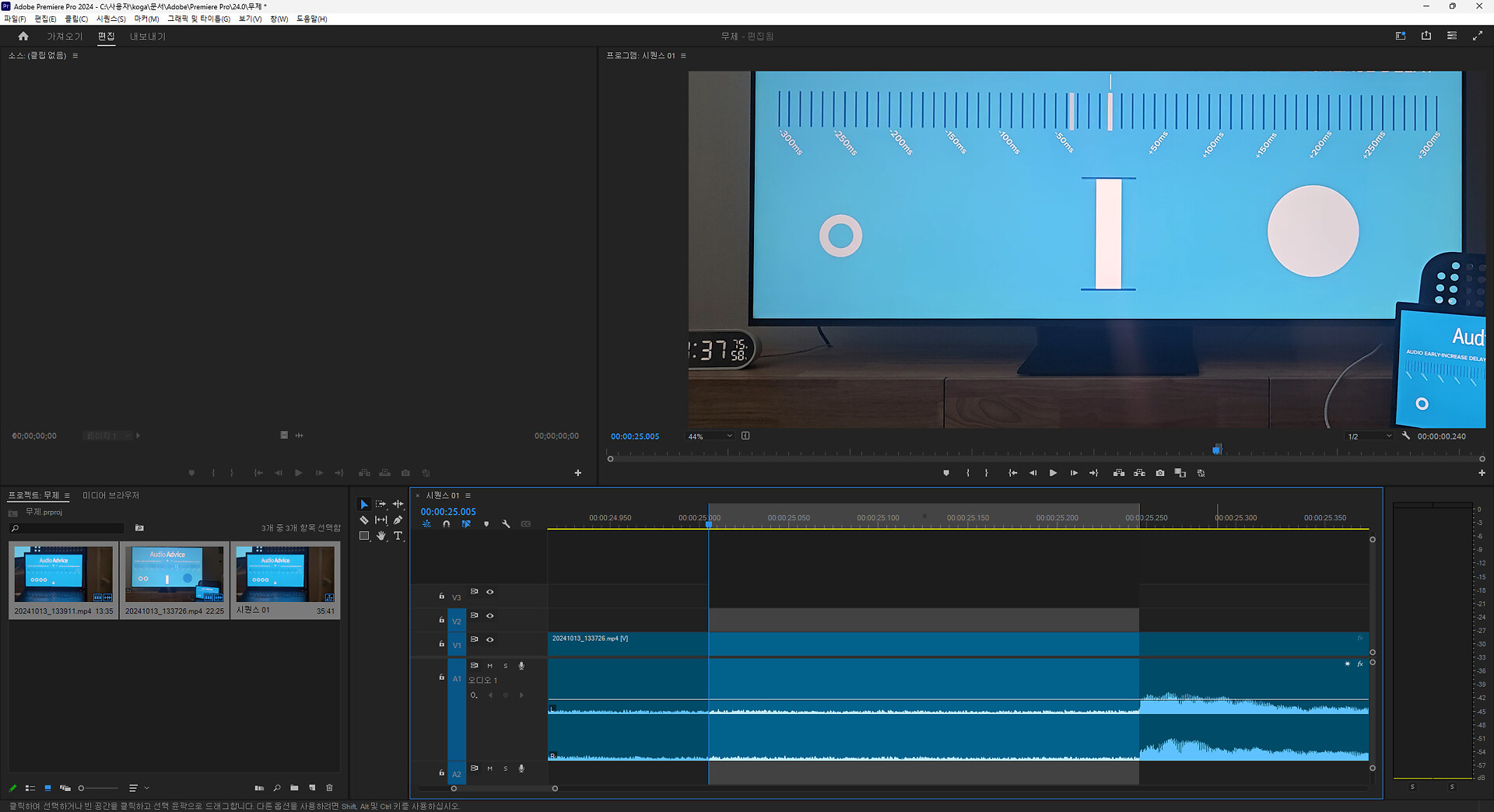Hide the V1 track output
The height and width of the screenshot is (812, 1494).
[x=490, y=639]
